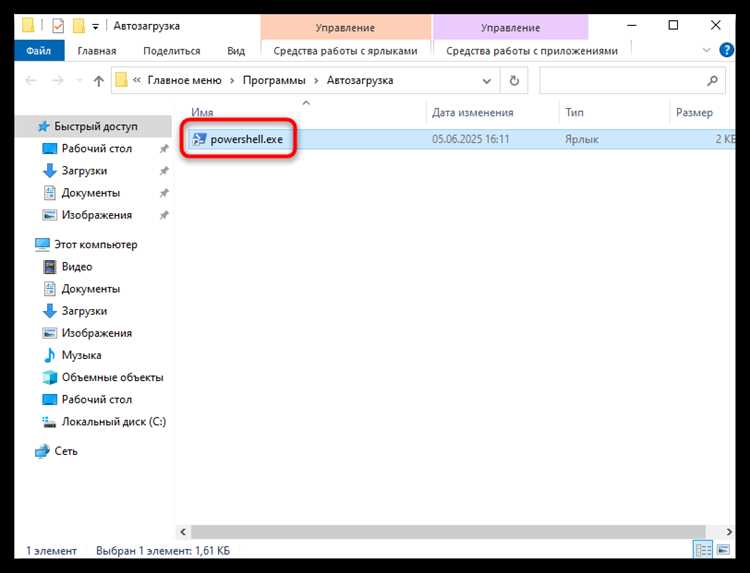Open Изображения under Этот компьютер
Image resolution: width=750 pixels, height=573 pixels.
[x=97, y=333]
